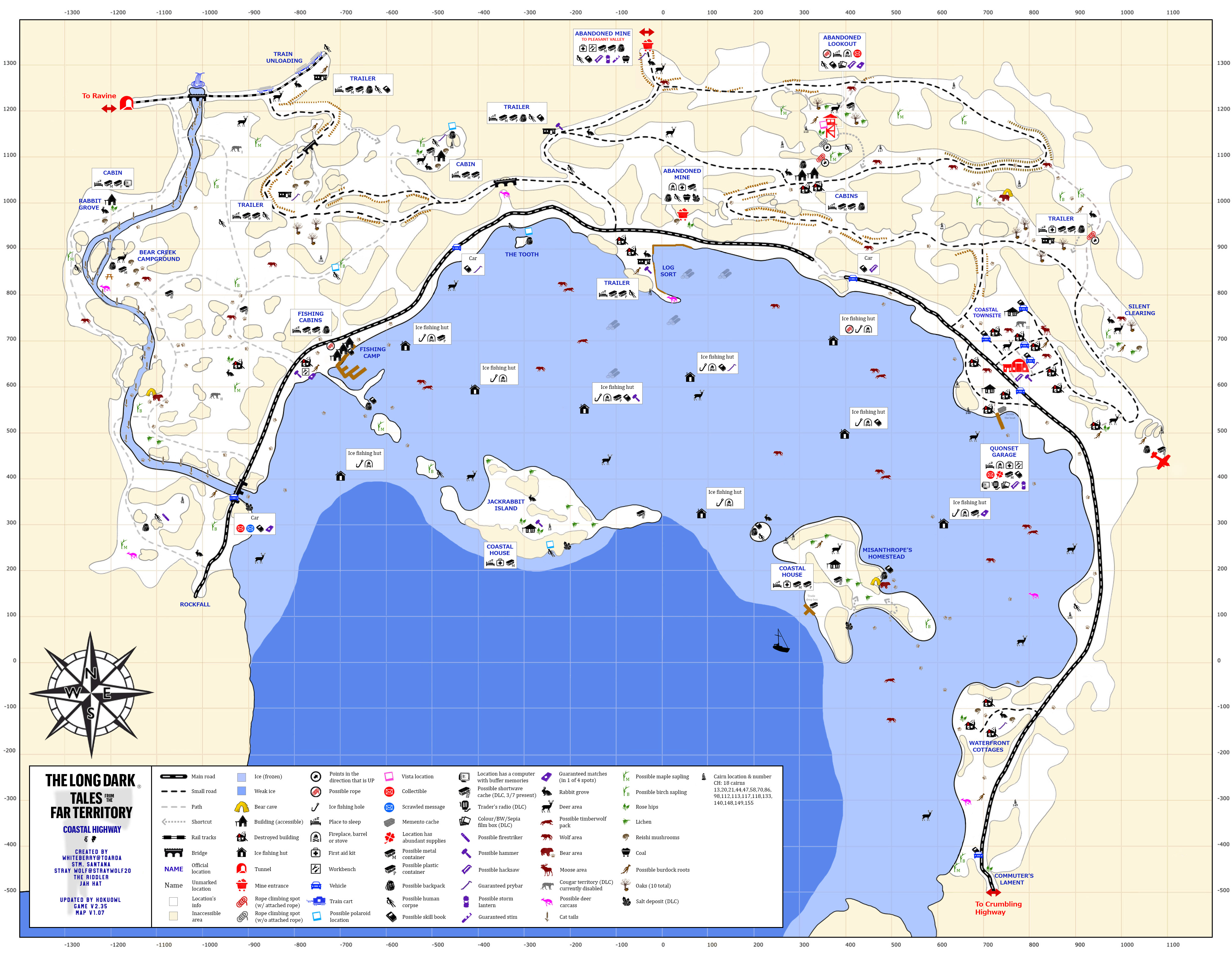The height and width of the screenshot is (957, 1232).
Task: Click the Vehicle legend icon
Action: point(316,885)
